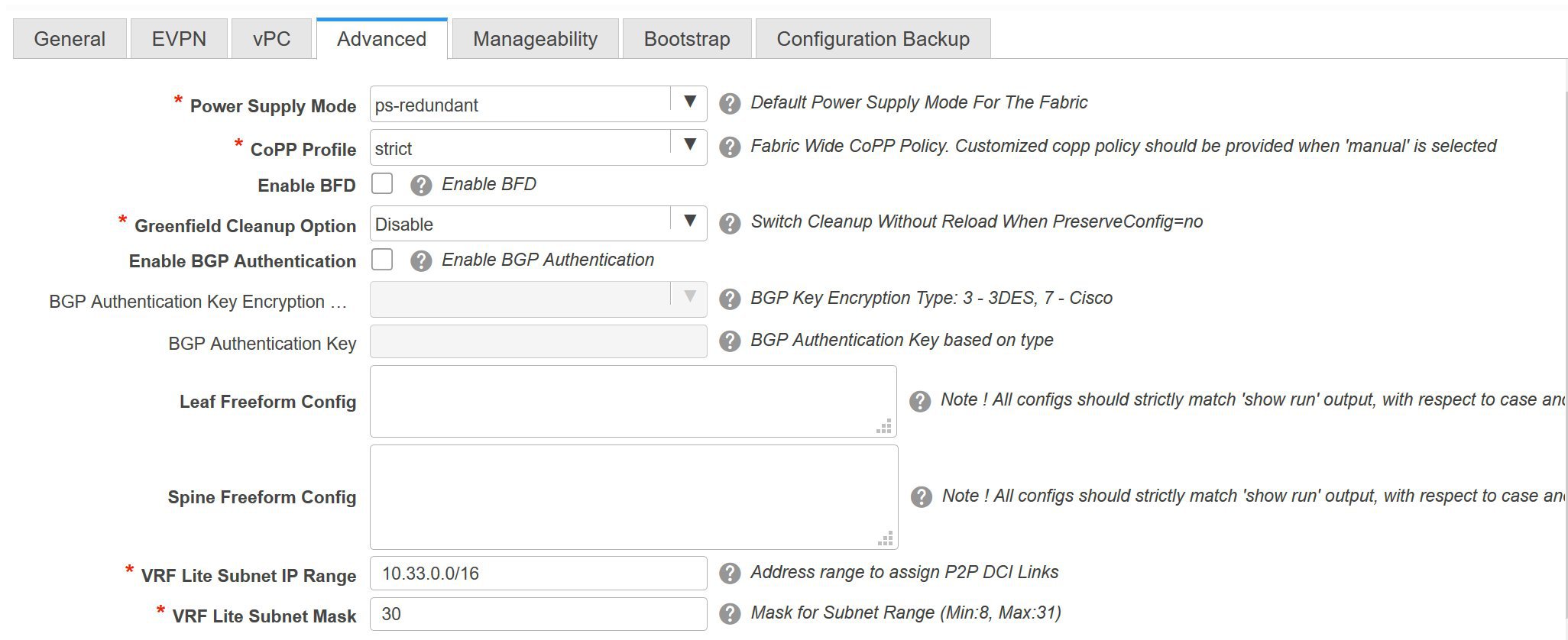
Task: Switch to the EVPN tab
Action: coord(179,39)
